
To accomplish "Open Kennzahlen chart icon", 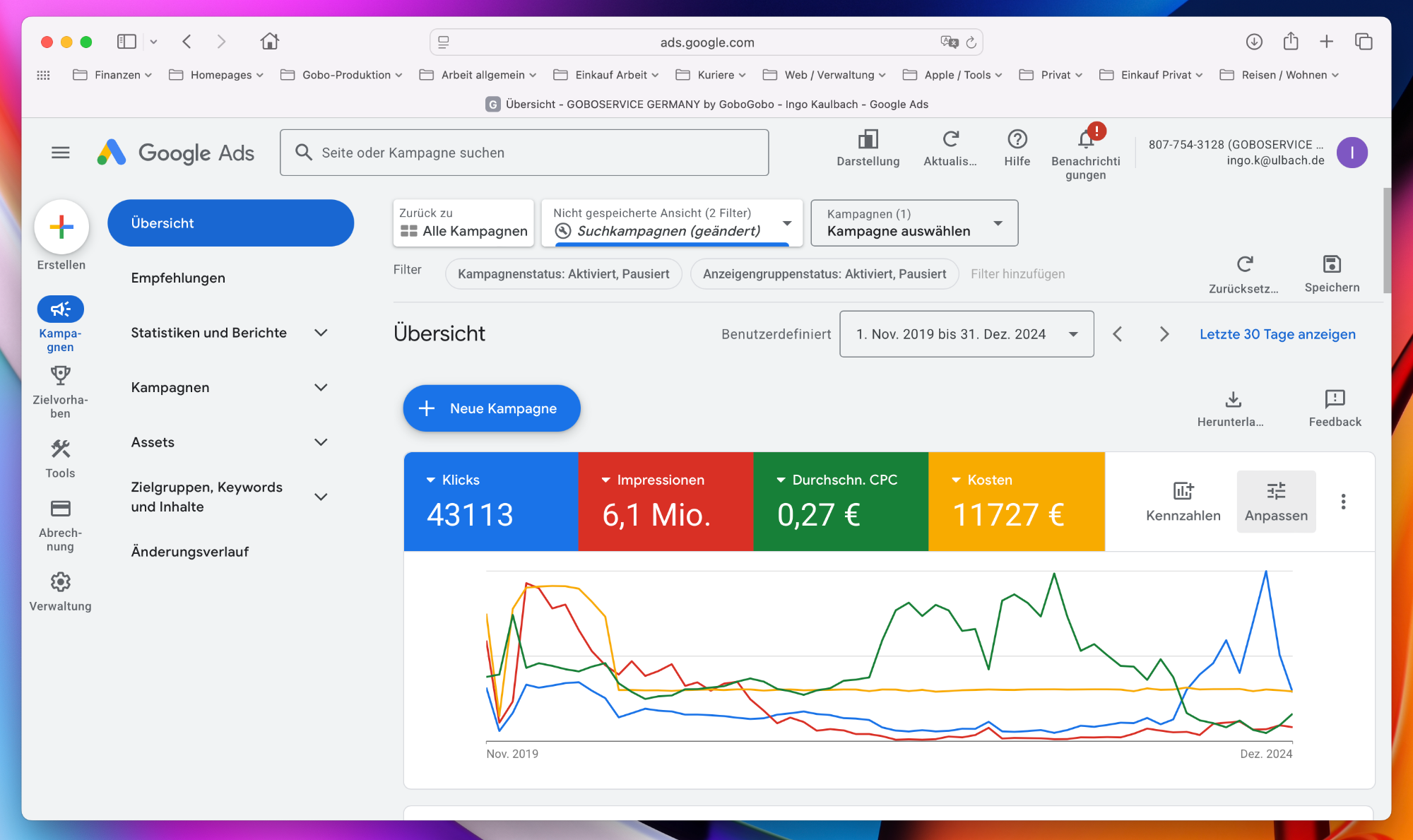I will click(x=1183, y=491).
